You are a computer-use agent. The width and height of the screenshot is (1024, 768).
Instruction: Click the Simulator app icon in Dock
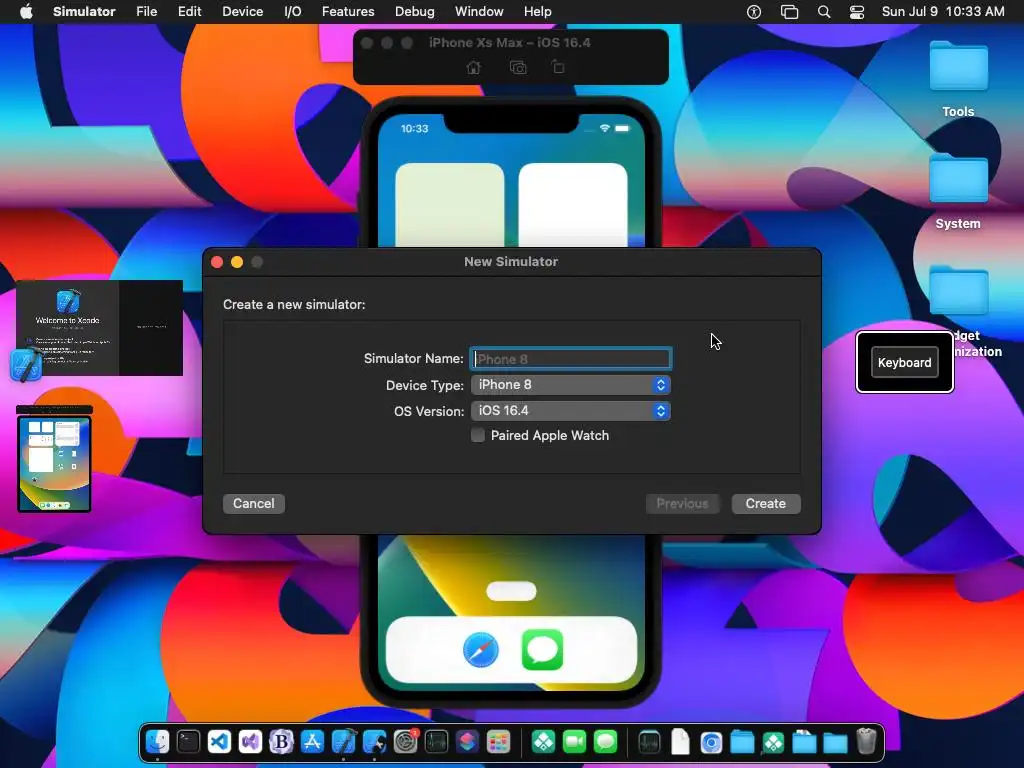(374, 742)
